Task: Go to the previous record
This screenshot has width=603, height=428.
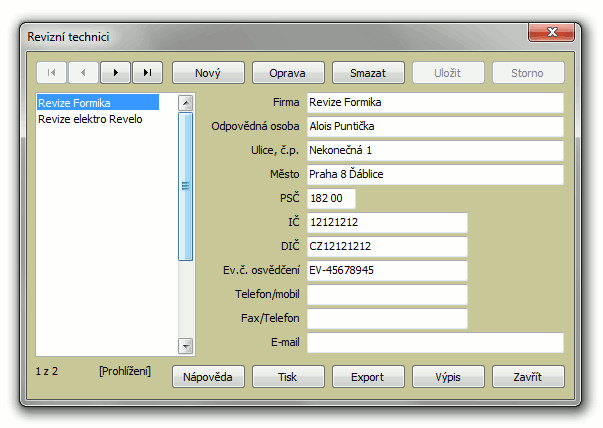Action: point(83,73)
